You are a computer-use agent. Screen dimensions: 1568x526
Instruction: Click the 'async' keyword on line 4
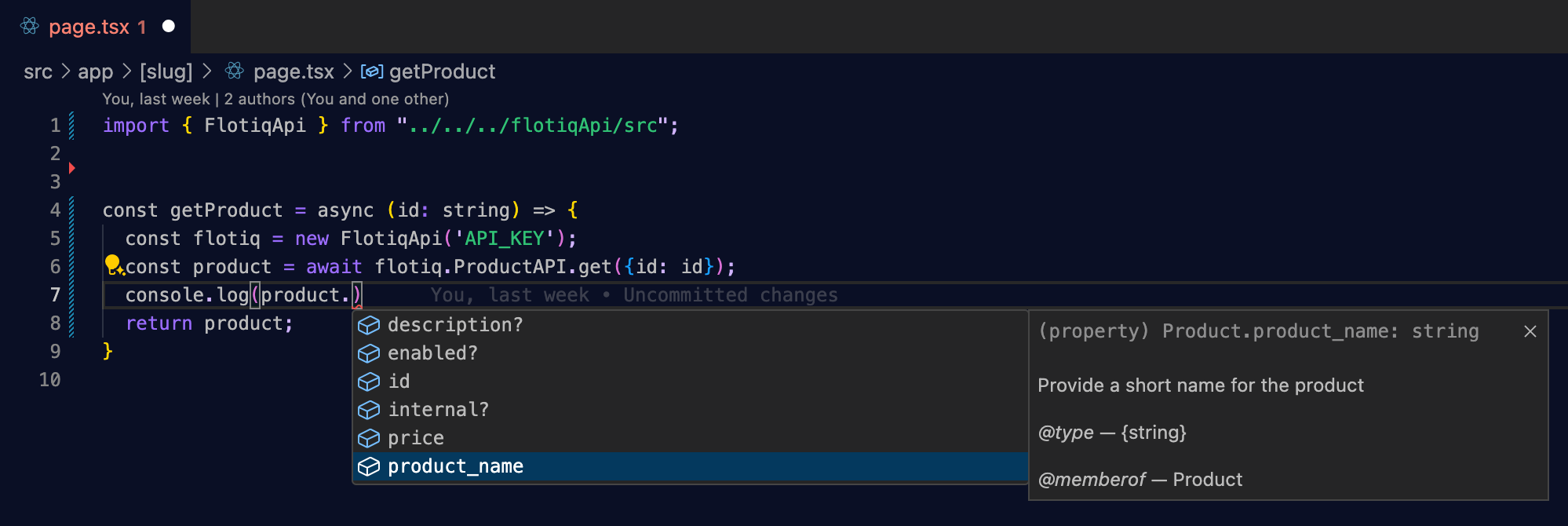(x=345, y=210)
